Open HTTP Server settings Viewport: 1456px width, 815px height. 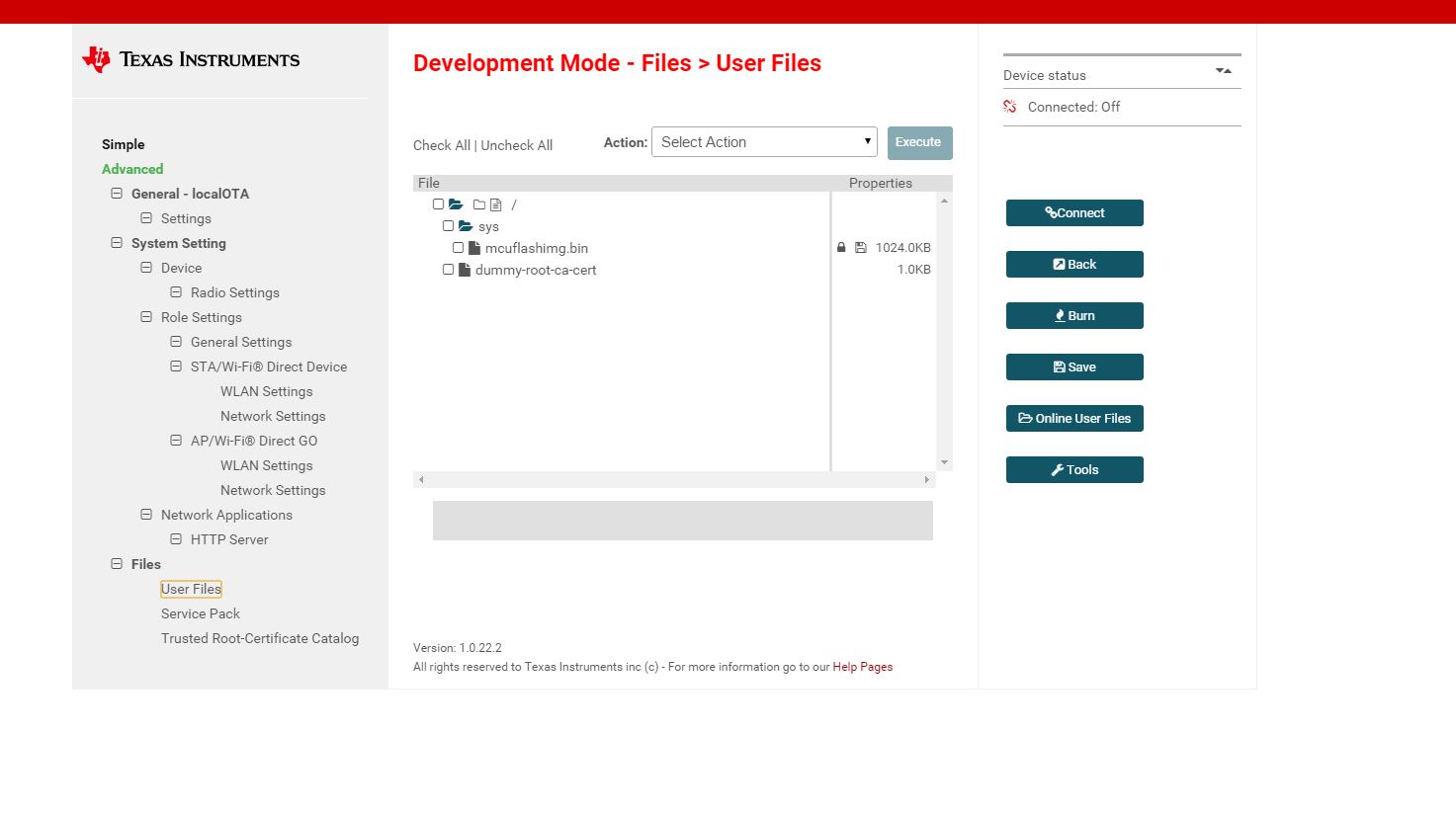(229, 539)
